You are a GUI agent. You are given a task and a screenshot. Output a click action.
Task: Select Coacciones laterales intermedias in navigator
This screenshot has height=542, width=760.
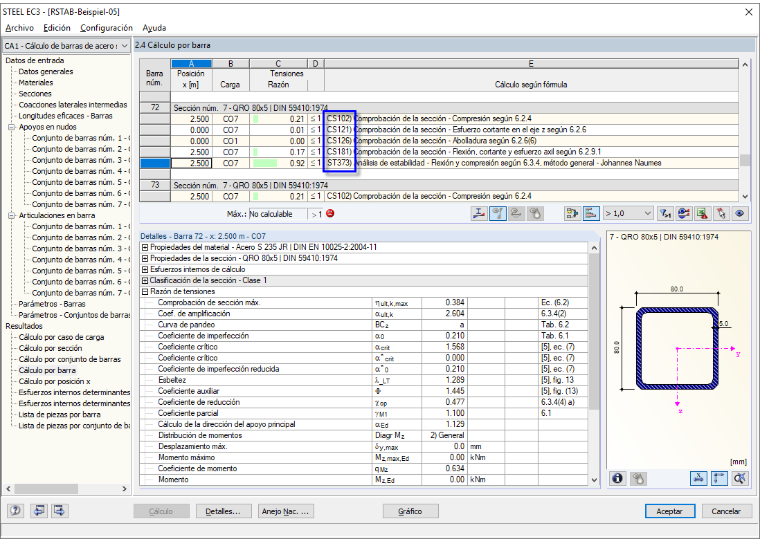click(x=73, y=105)
